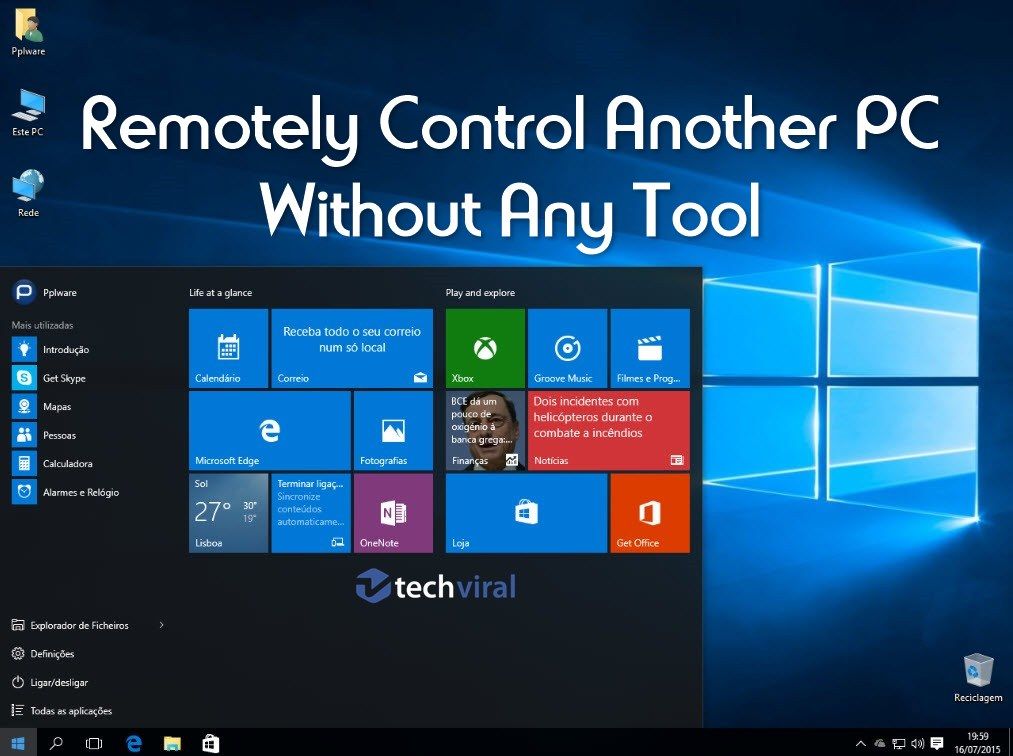Open the Calendário tile
The width and height of the screenshot is (1013, 756).
pos(228,348)
